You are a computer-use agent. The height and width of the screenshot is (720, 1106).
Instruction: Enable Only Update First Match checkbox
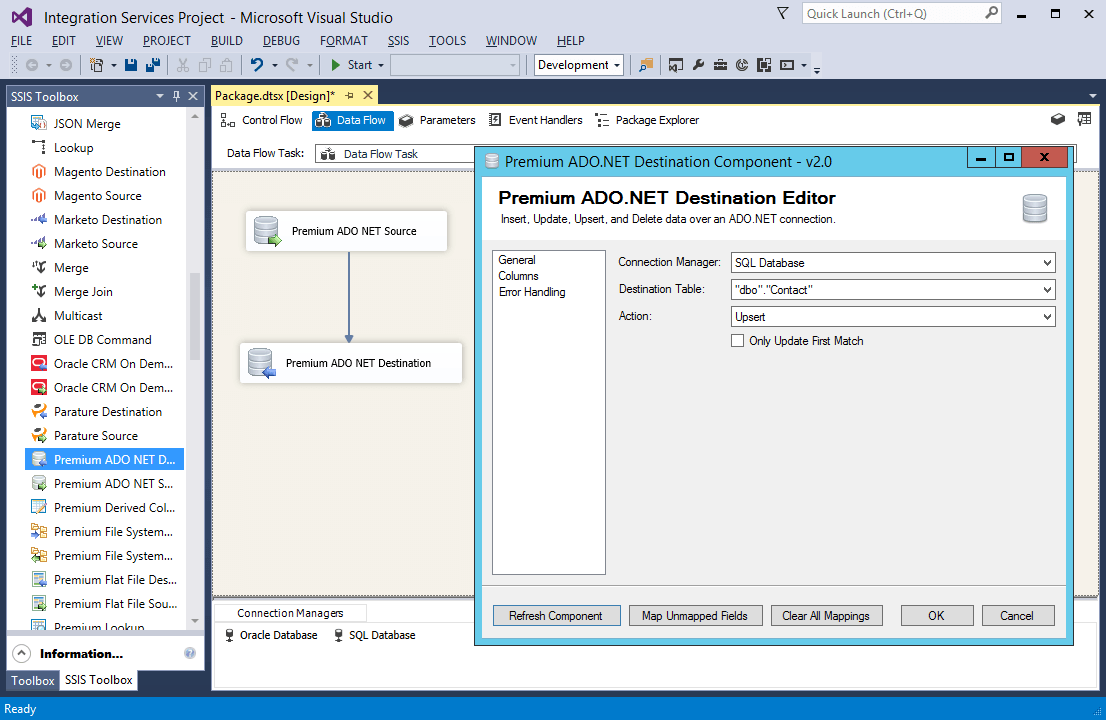[x=737, y=341]
